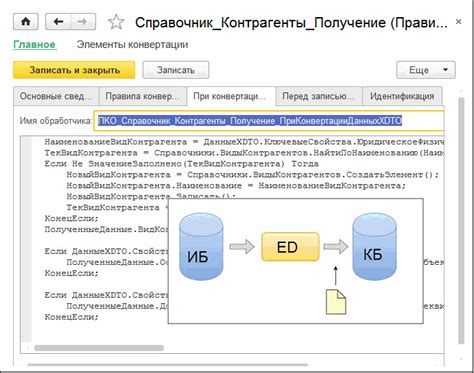Viewport: 474px width, 373px height.
Task: Open the Перед записью tab
Action: tap(319, 96)
